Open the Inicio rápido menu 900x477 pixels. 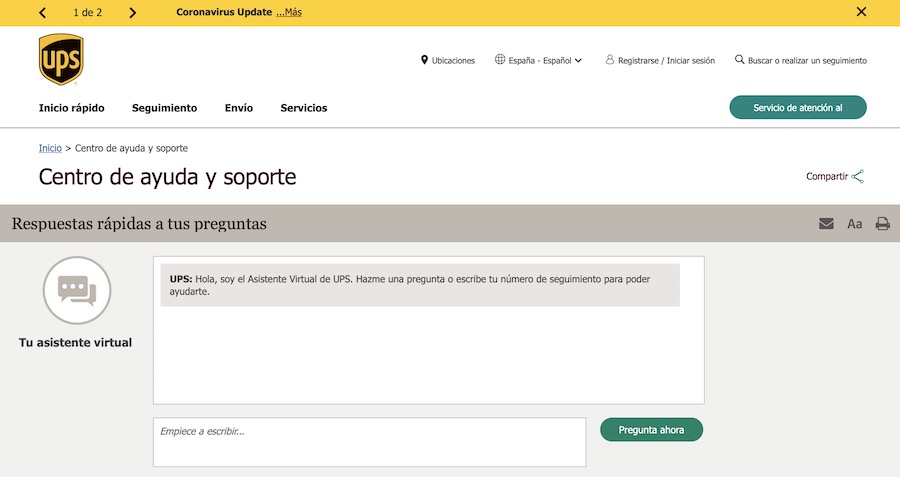click(71, 108)
